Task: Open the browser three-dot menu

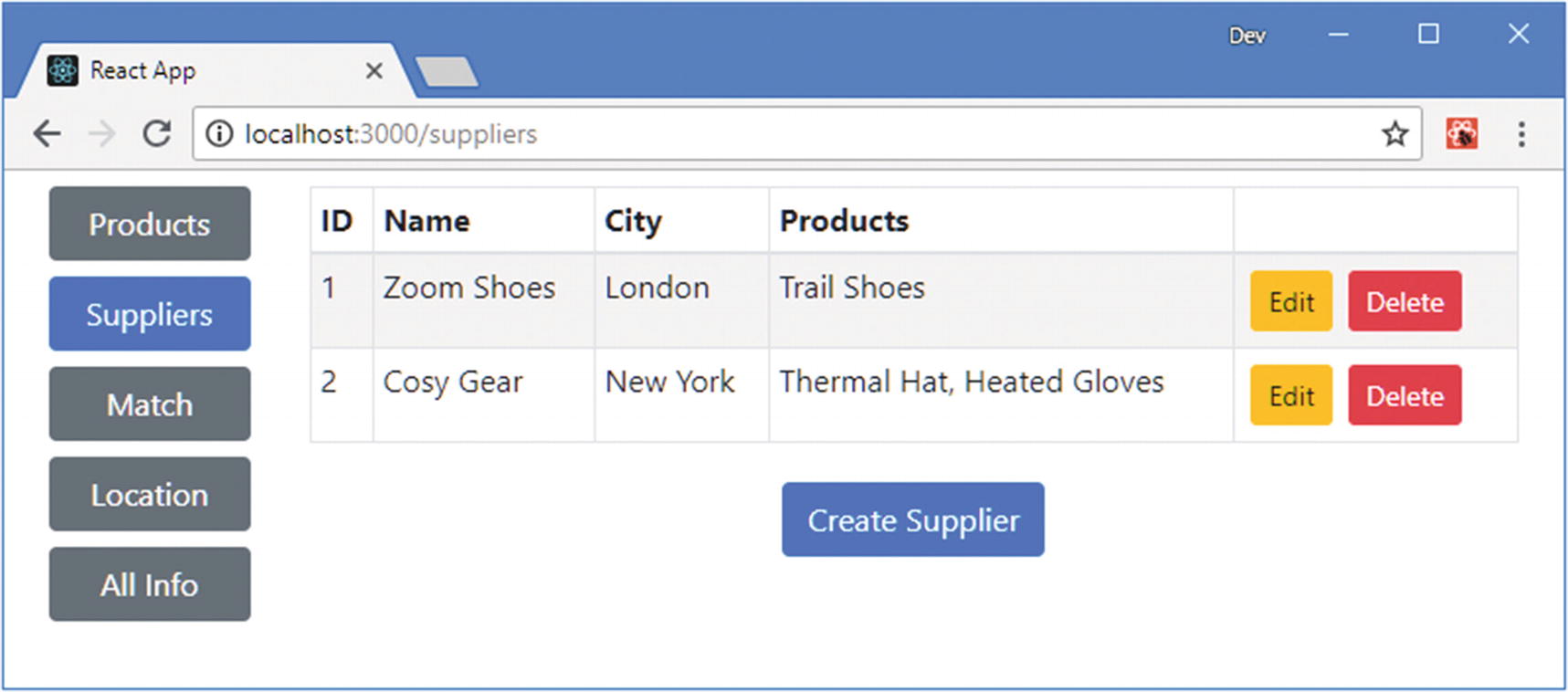Action: click(1521, 134)
